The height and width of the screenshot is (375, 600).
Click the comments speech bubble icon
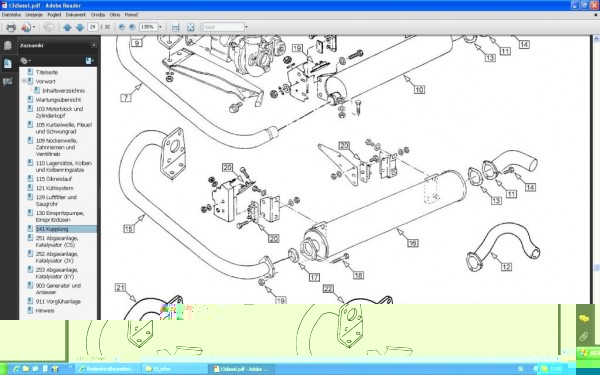tap(584, 318)
